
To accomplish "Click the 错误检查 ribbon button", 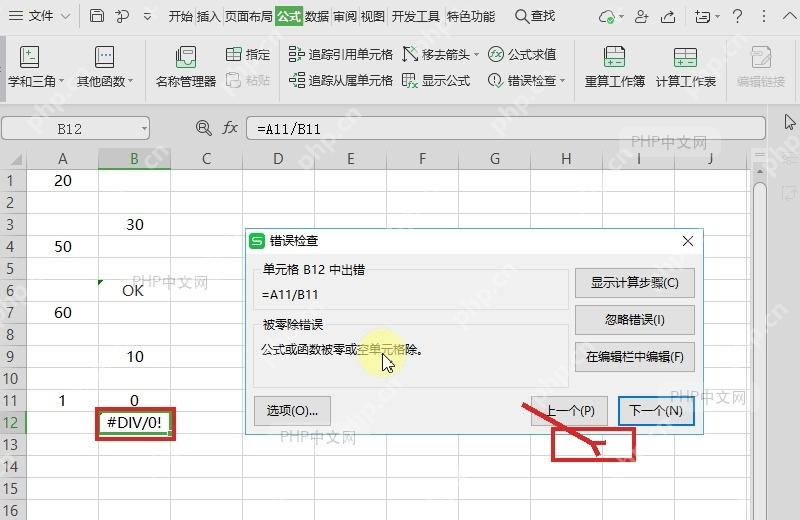I will tap(522, 80).
